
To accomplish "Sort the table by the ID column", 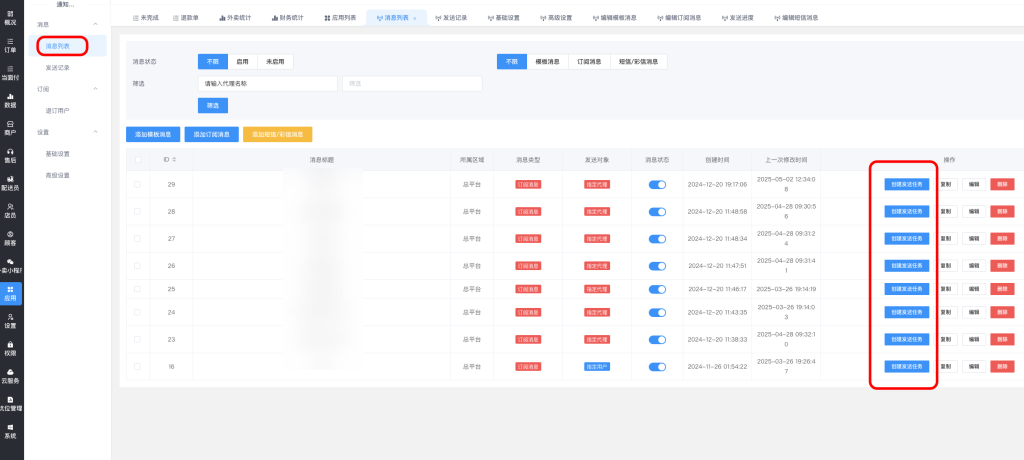I will [x=171, y=159].
